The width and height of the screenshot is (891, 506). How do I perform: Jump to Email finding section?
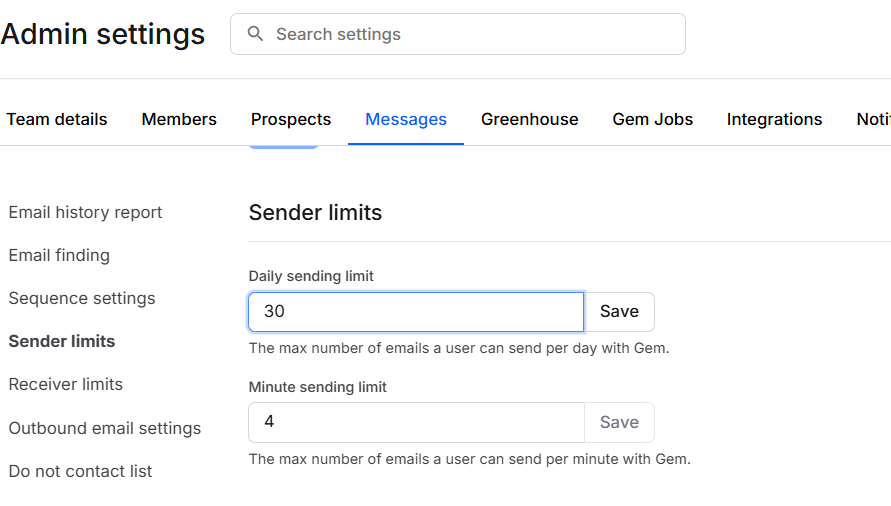[59, 255]
